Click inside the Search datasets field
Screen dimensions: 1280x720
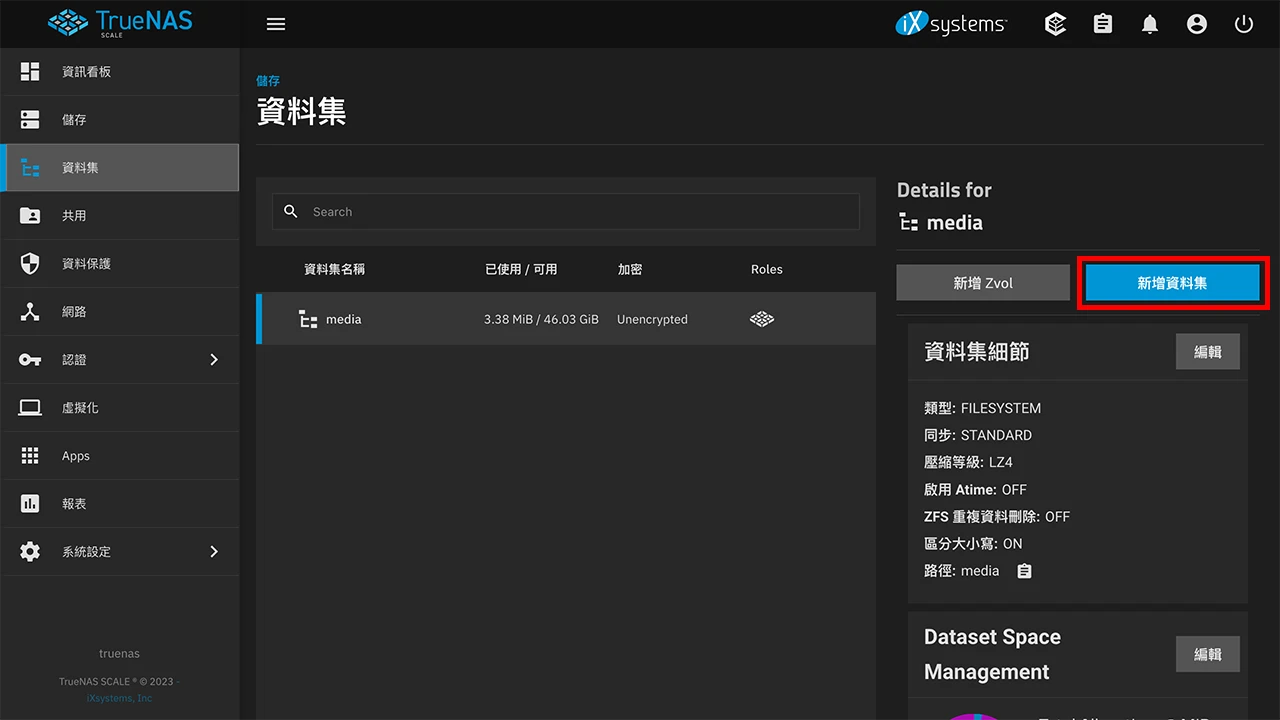point(566,211)
